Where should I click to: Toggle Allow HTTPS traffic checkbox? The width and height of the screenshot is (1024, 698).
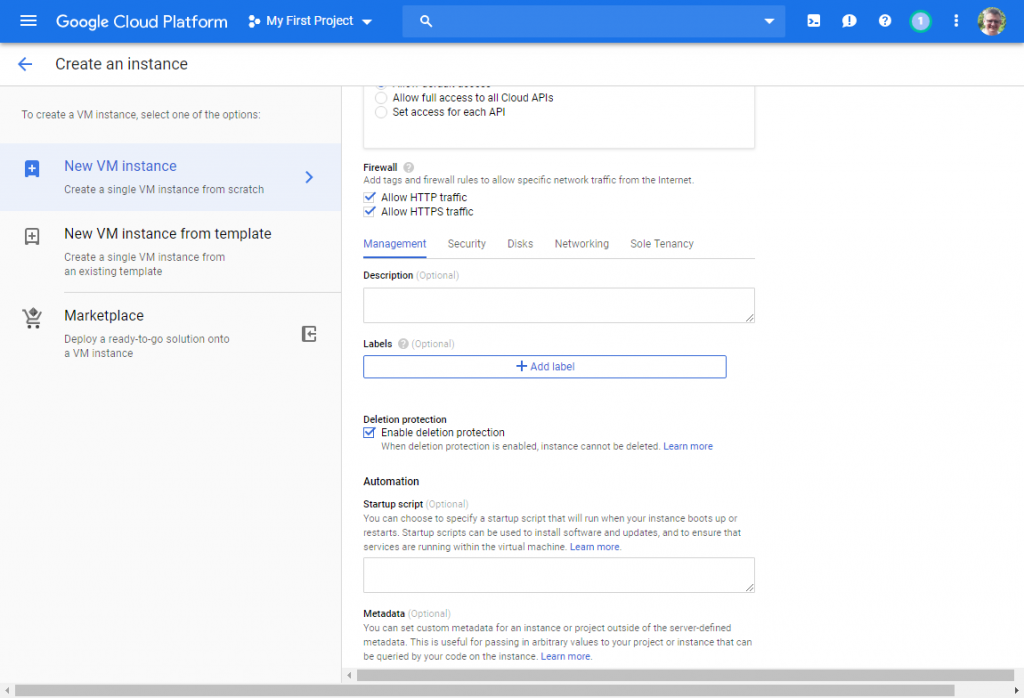pos(370,212)
